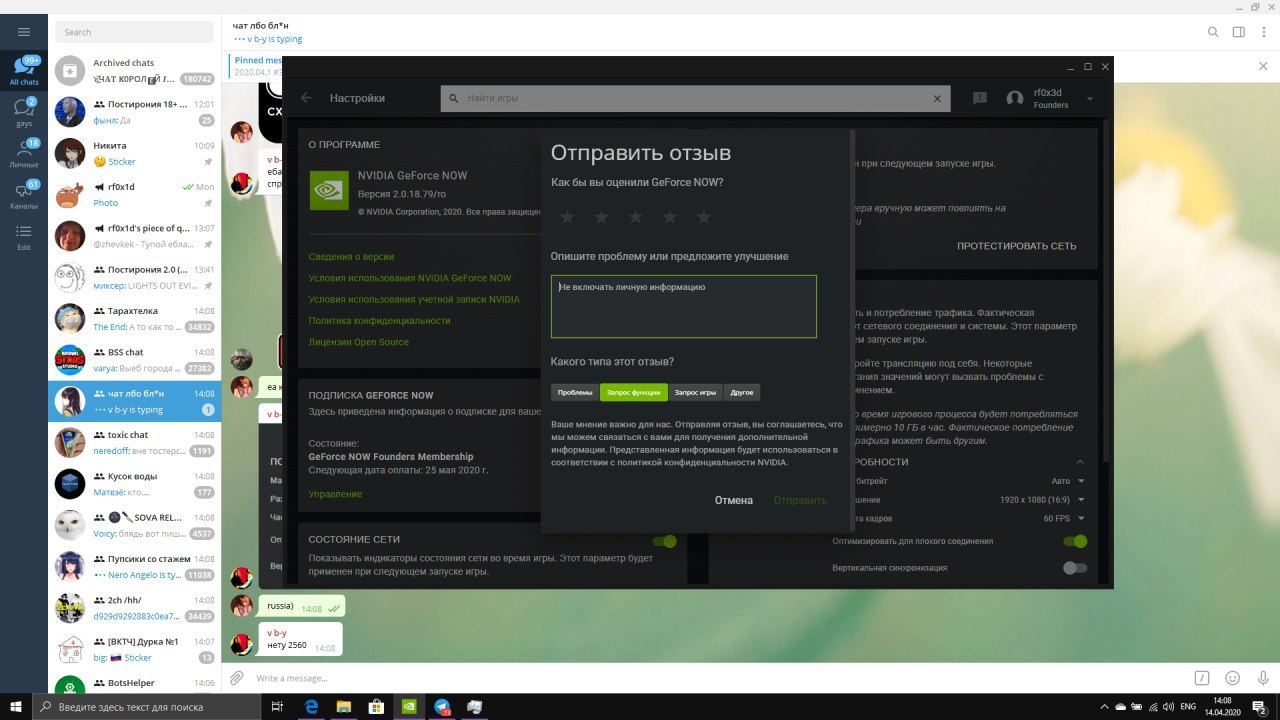The image size is (1280, 720).
Task: Click ПРОТЕСТИРОВАТЬ СЕТЬ button
Action: pos(1016,246)
